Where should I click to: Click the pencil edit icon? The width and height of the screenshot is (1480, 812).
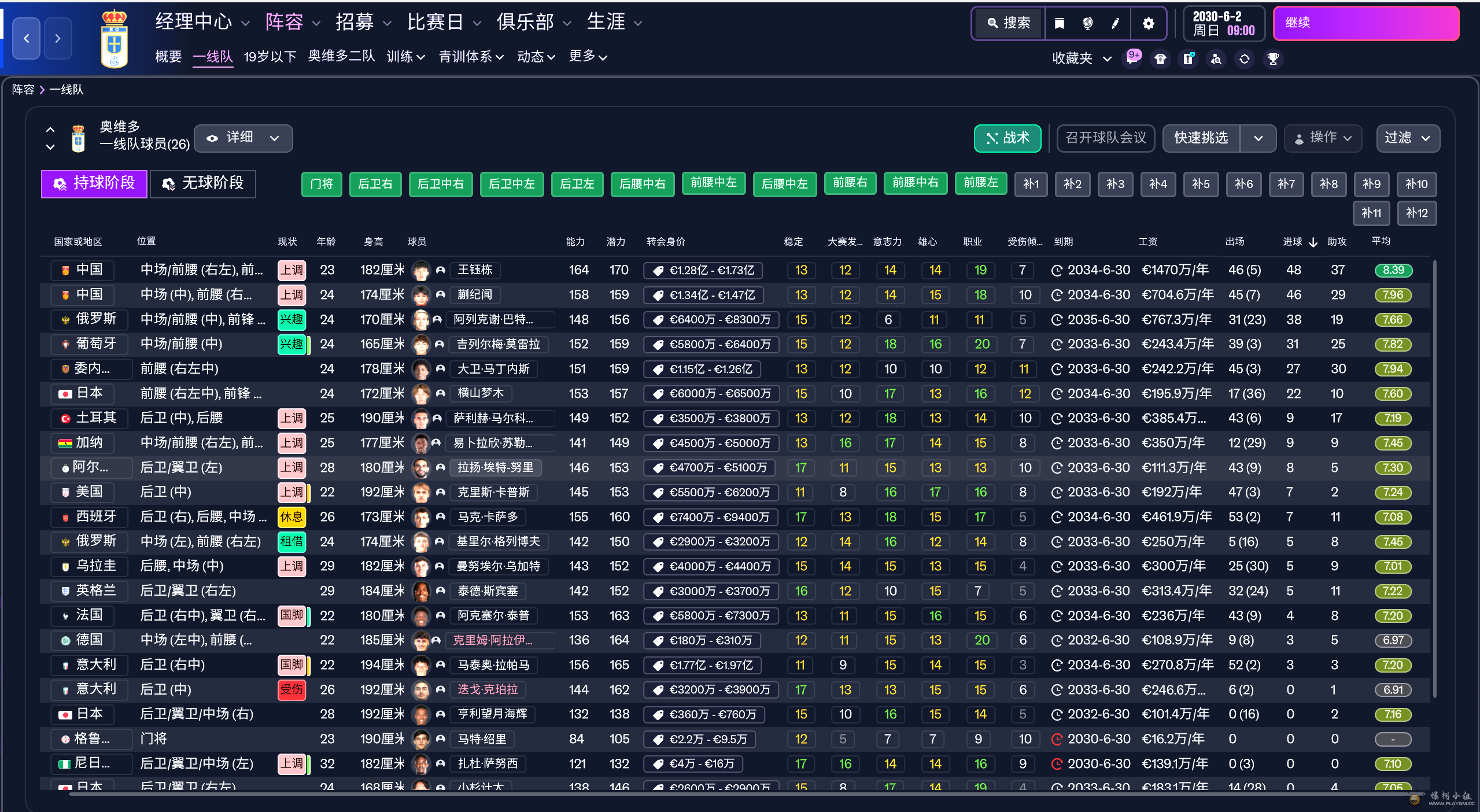pos(1116,23)
